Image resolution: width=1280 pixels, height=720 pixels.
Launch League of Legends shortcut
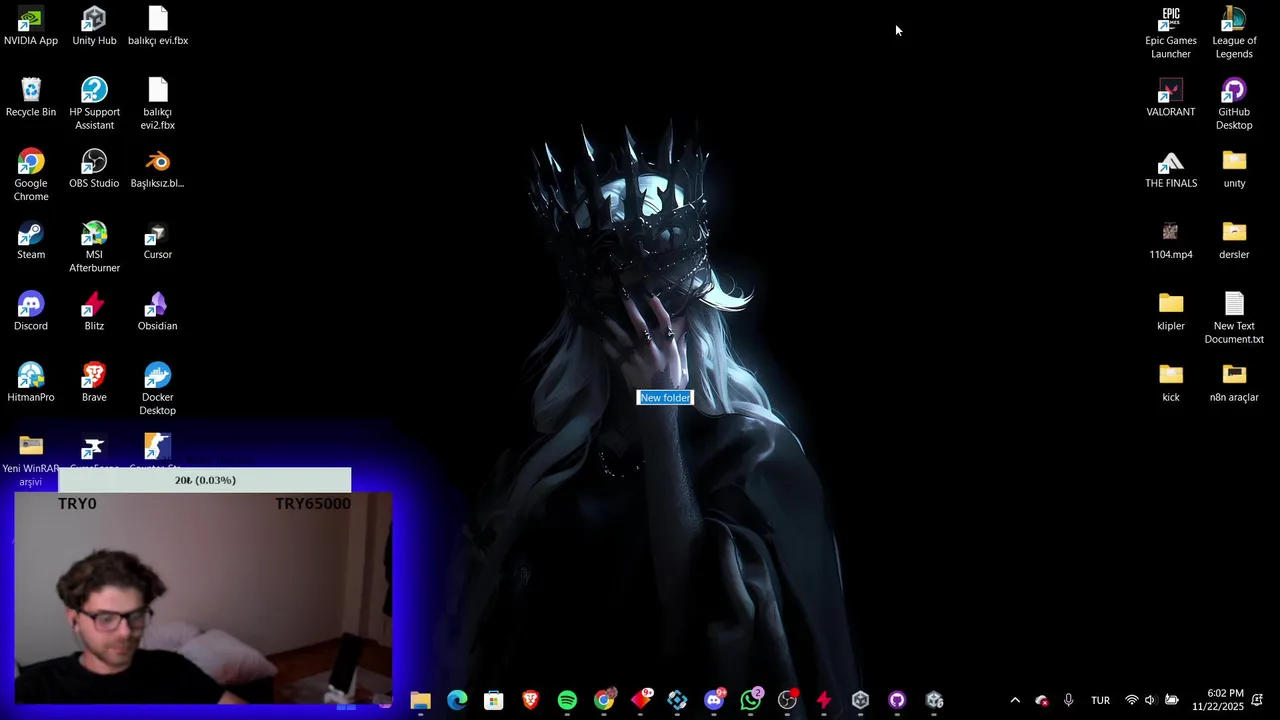tap(1234, 33)
